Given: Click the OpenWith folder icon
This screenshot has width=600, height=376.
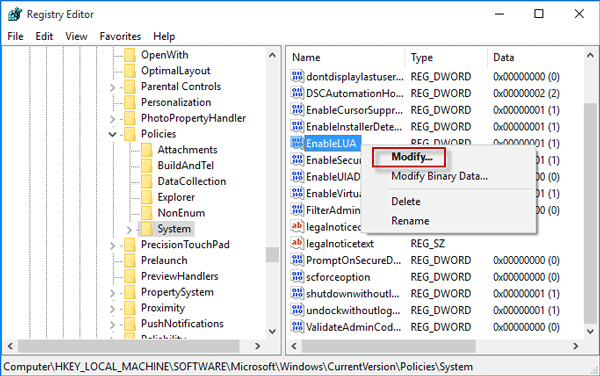Looking at the screenshot, I should 130,55.
